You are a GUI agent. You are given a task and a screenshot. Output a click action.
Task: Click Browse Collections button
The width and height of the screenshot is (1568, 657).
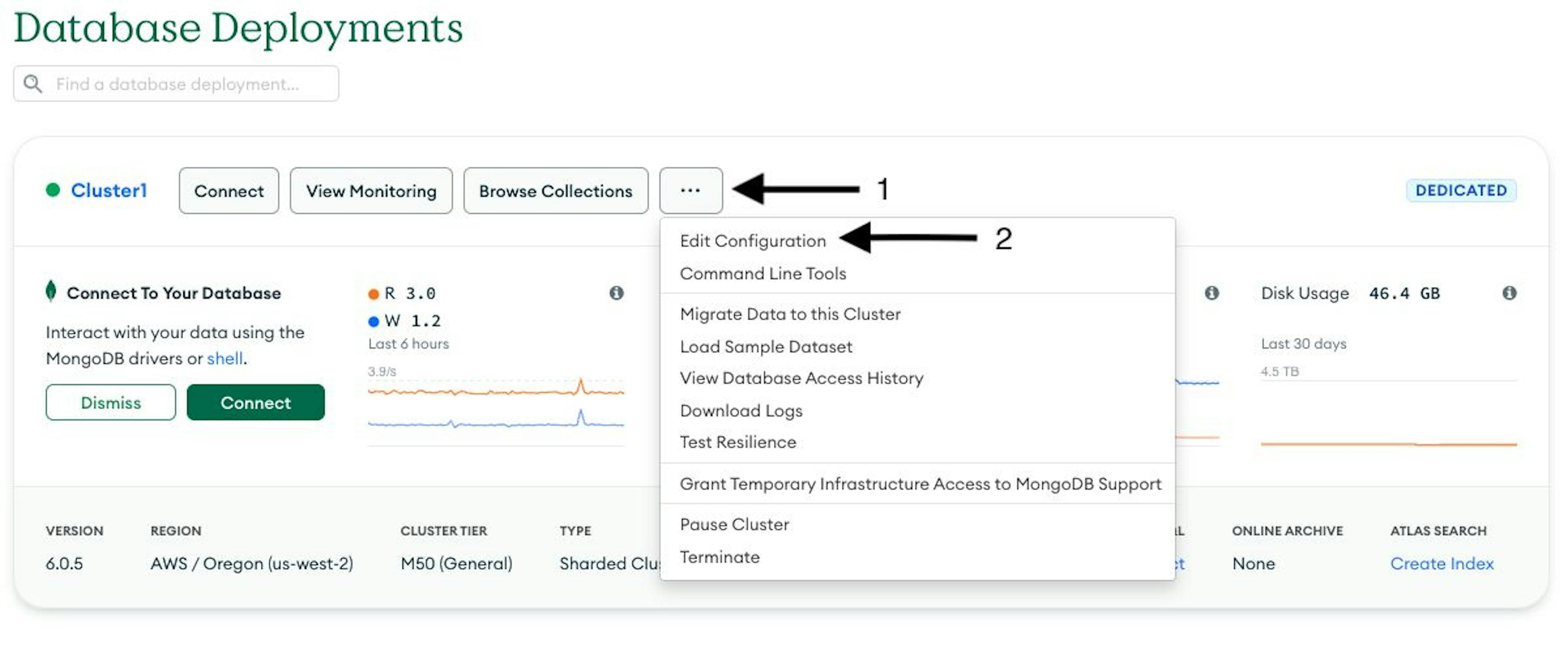556,190
